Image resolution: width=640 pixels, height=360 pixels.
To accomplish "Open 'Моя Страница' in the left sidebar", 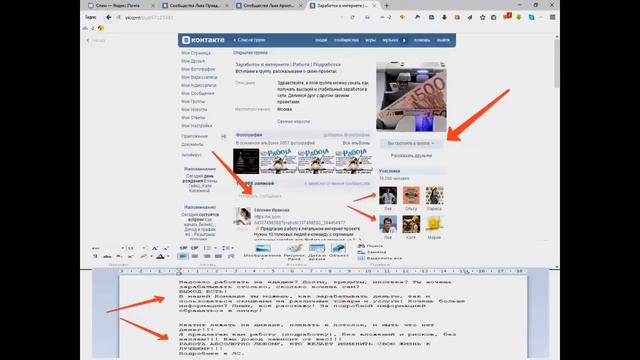I will click(x=196, y=53).
